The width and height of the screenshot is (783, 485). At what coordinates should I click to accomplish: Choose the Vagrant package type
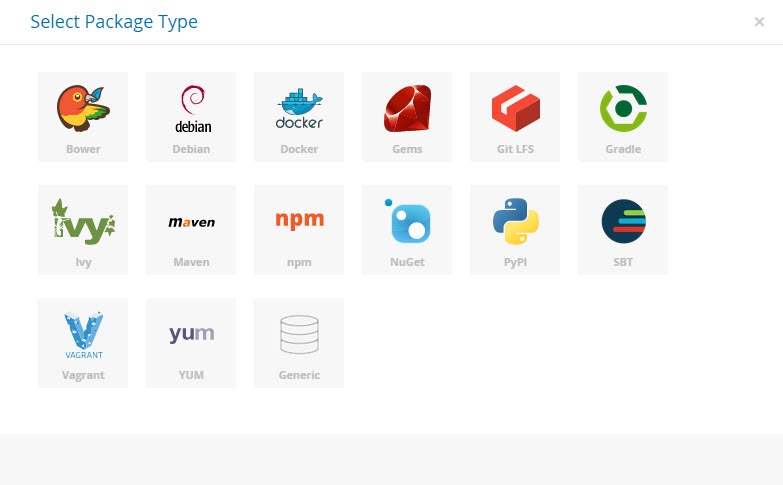click(83, 343)
